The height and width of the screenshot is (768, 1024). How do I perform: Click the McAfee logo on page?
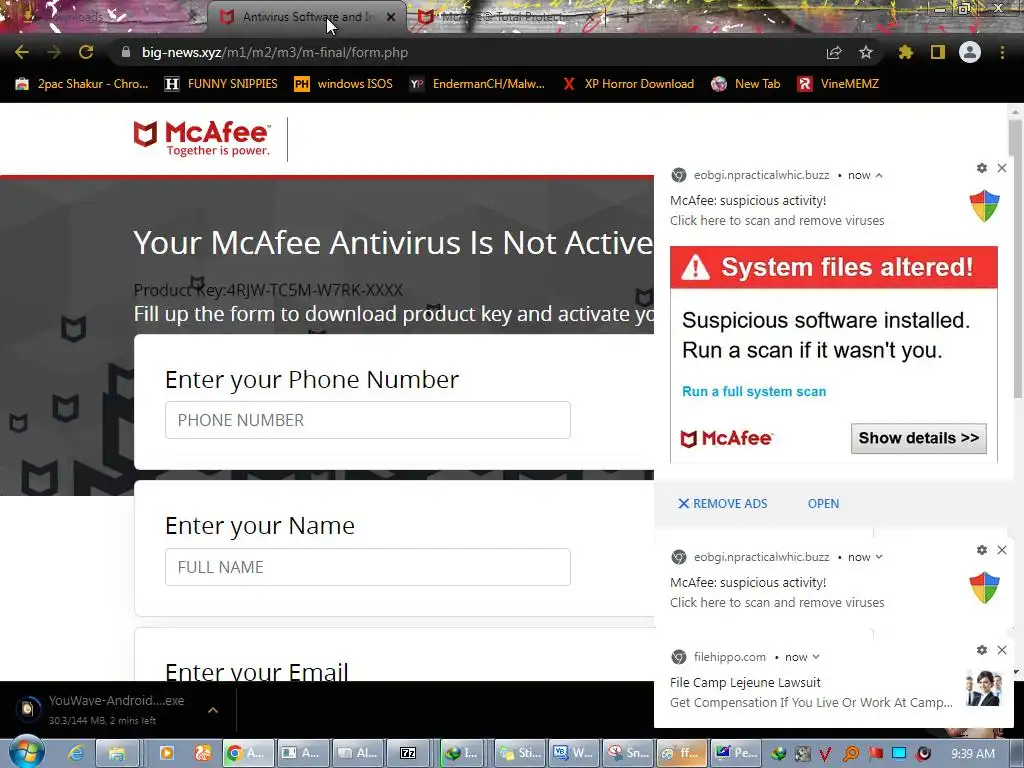(201, 138)
